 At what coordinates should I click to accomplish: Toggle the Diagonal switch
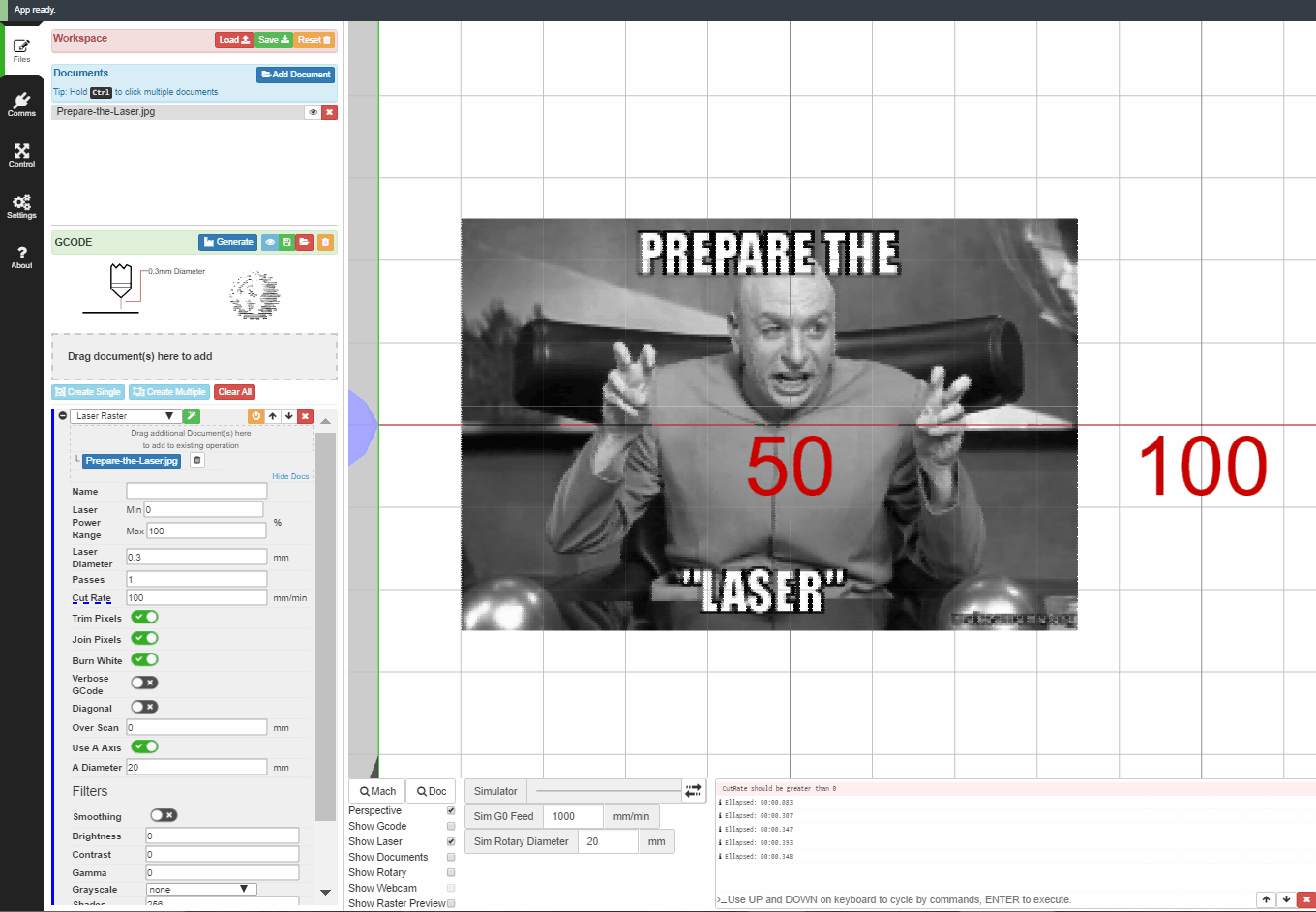(144, 707)
